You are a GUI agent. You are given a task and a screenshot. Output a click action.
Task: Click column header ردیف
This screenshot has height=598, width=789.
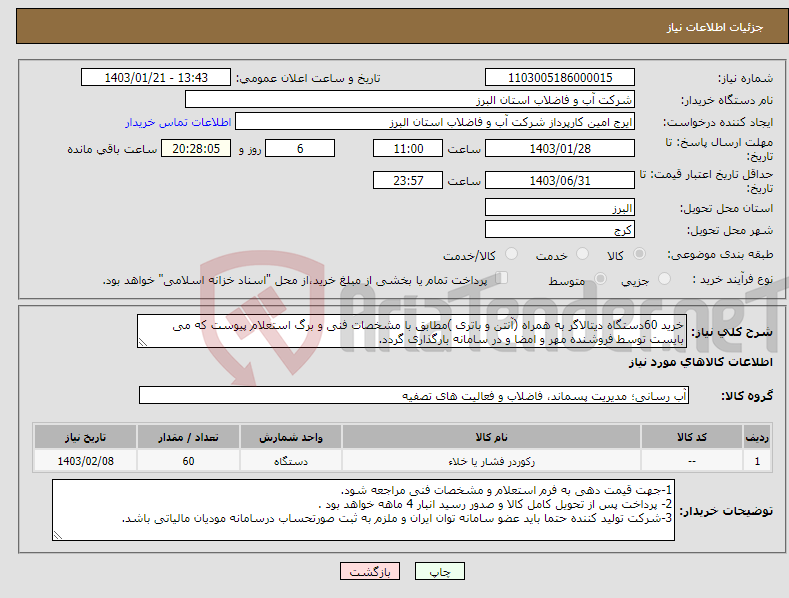757,437
